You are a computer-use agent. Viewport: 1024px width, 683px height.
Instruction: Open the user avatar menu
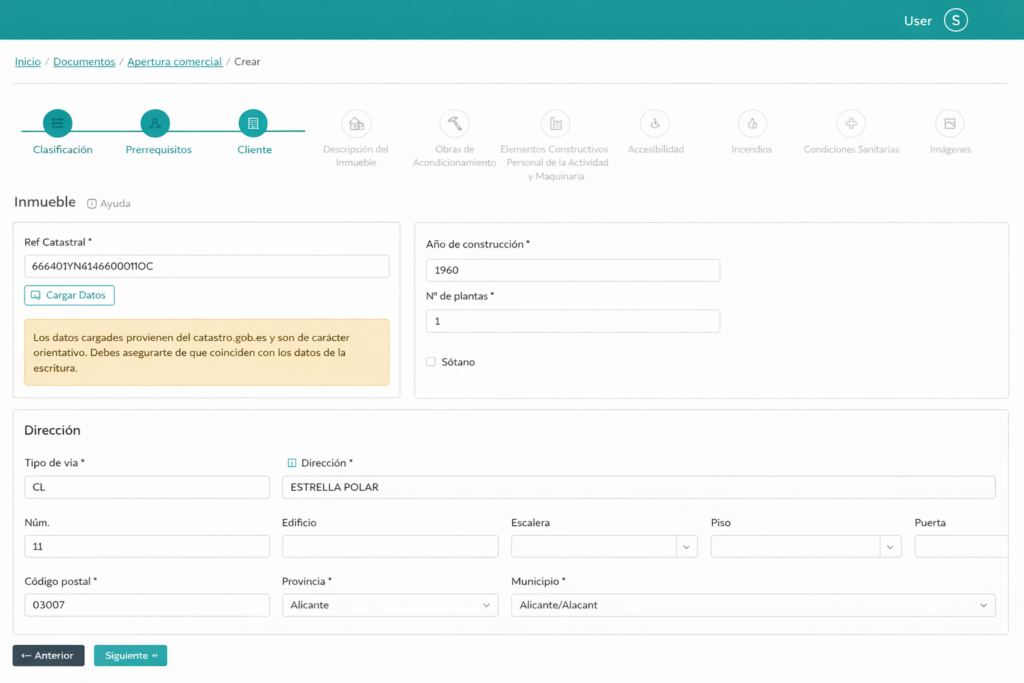tap(956, 20)
